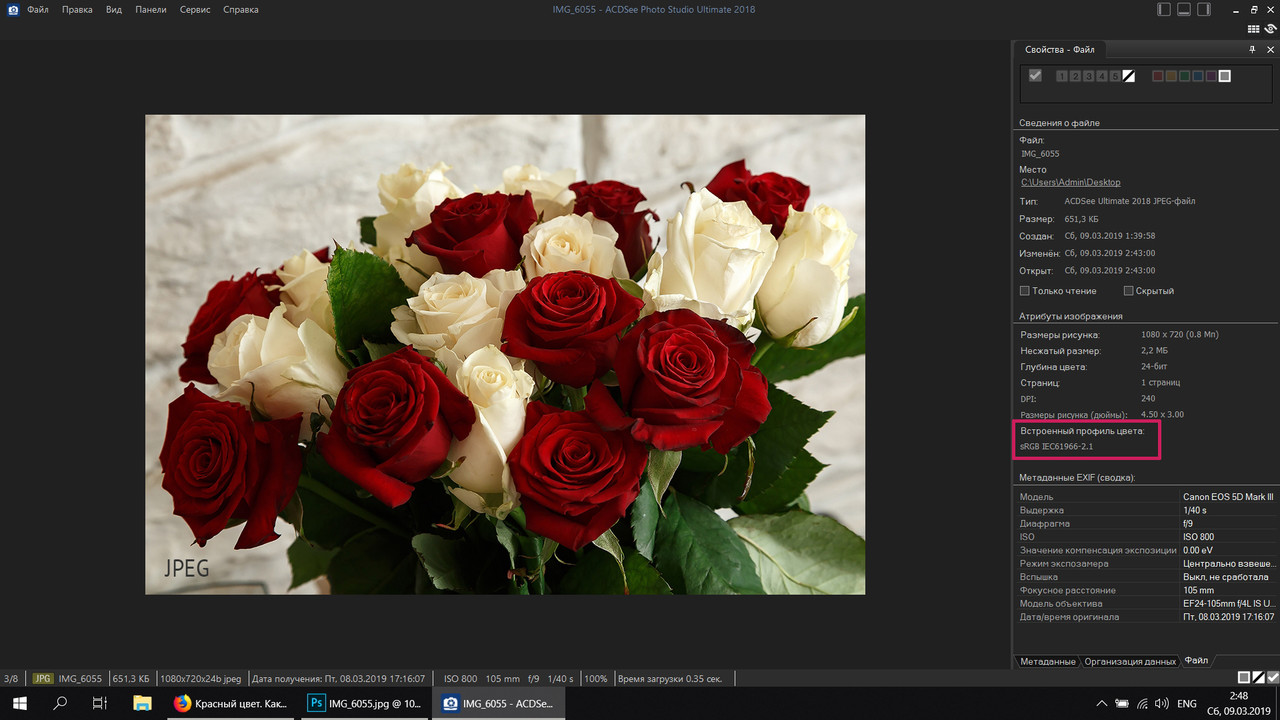Apply the red color label swatch
Image resolution: width=1280 pixels, height=720 pixels.
point(1158,76)
